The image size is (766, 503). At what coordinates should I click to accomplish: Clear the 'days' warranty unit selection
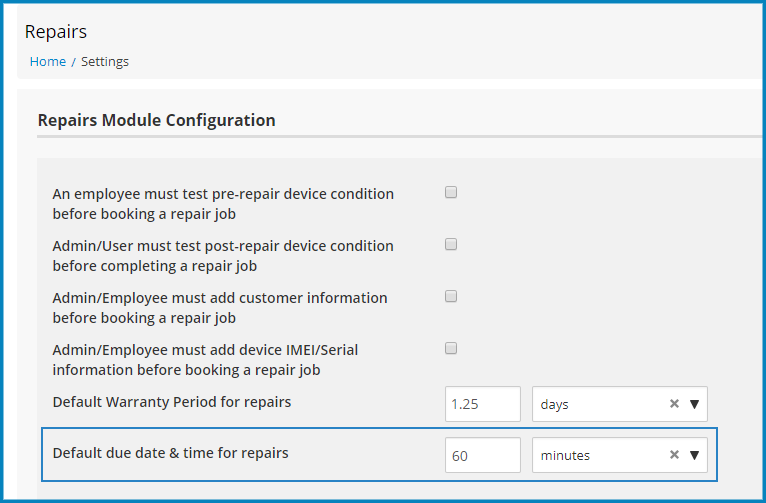pos(674,404)
